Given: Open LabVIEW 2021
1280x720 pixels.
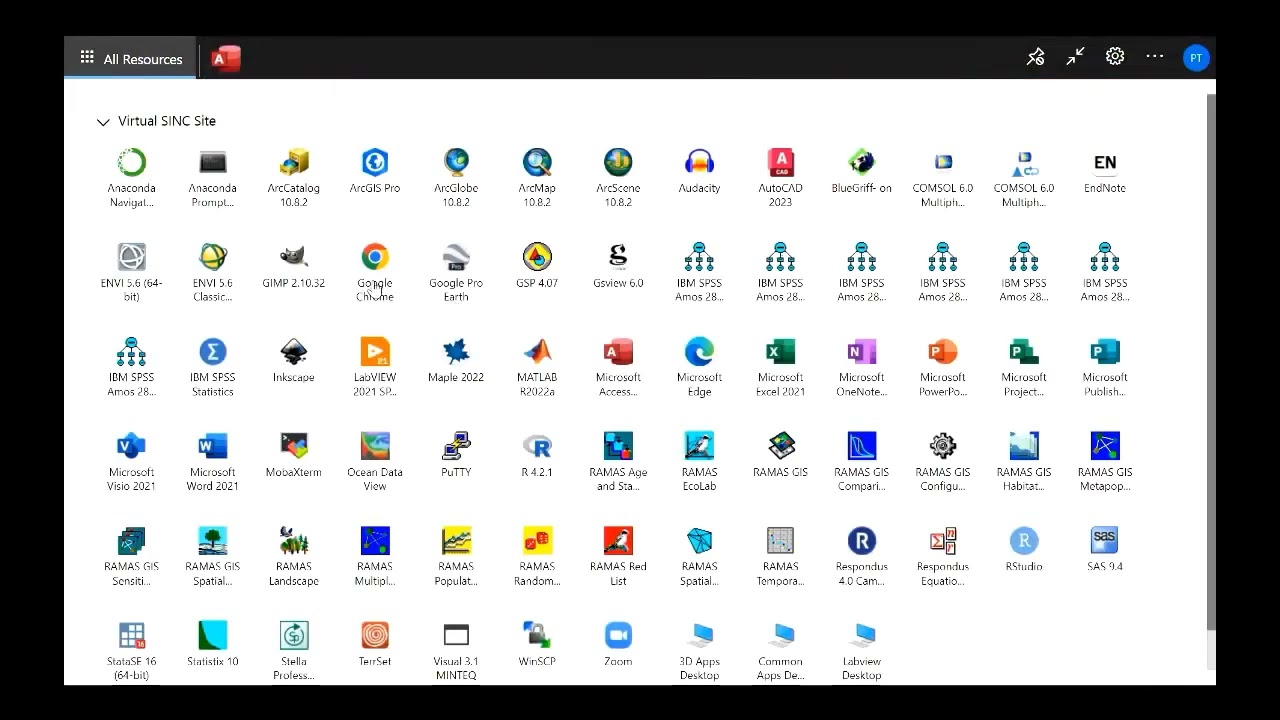Looking at the screenshot, I should tap(375, 367).
